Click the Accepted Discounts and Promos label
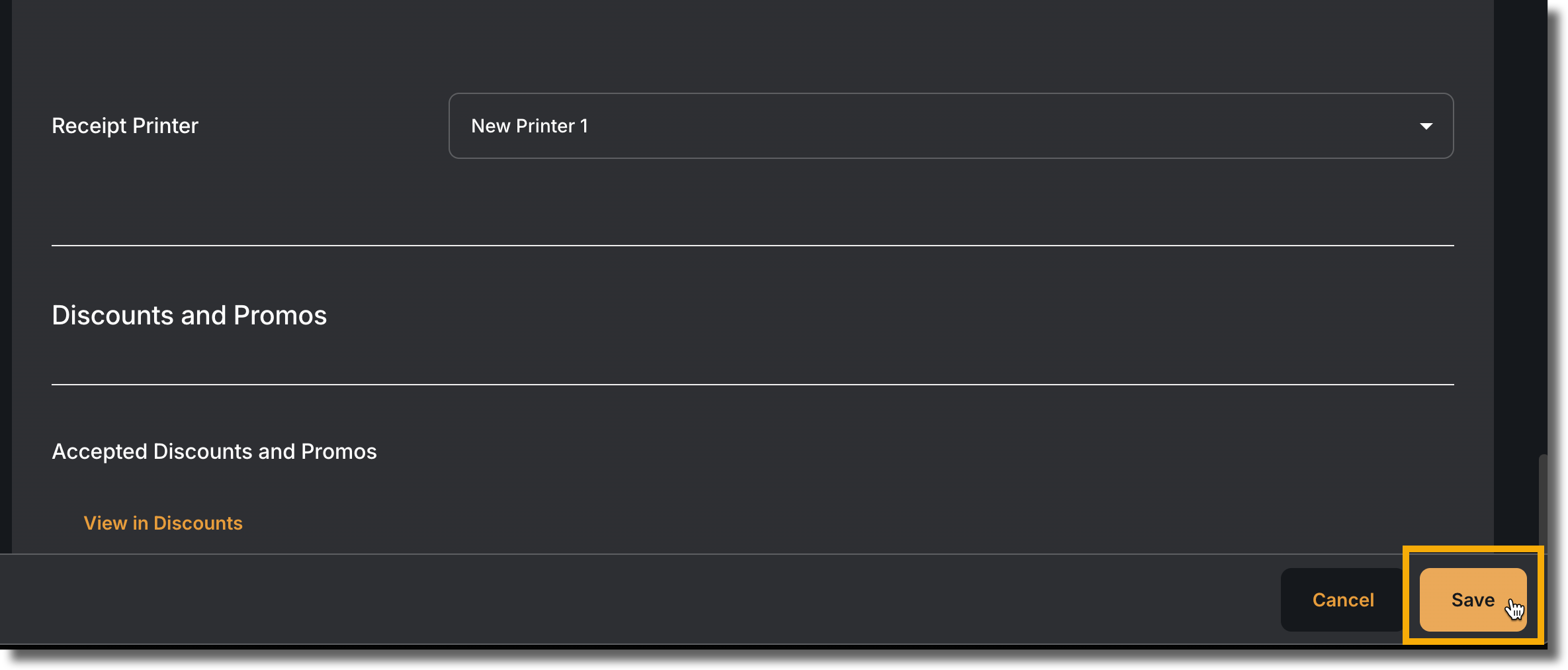The width and height of the screenshot is (1568, 670). coord(214,452)
